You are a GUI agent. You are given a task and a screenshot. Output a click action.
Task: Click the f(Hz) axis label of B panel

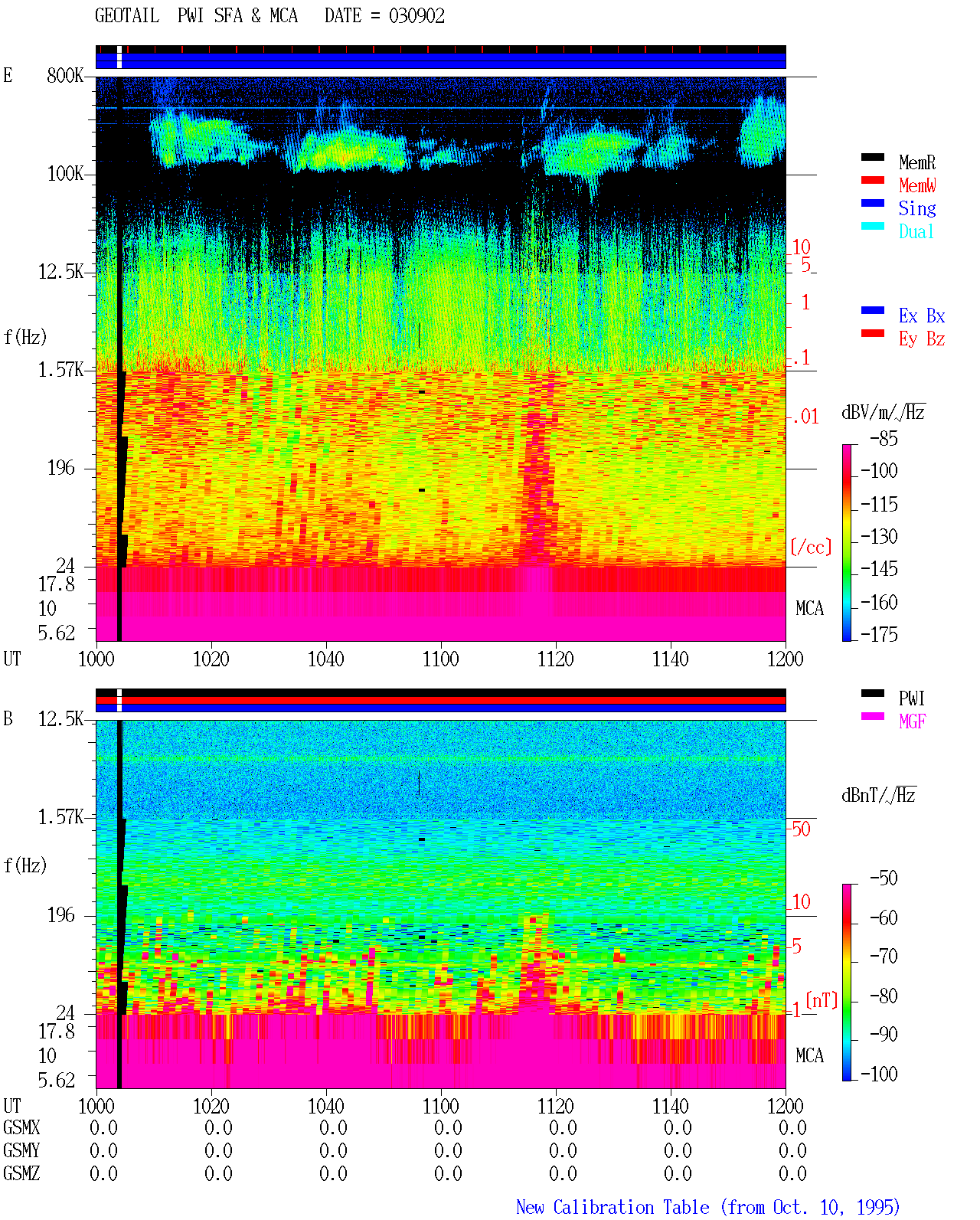(x=25, y=865)
